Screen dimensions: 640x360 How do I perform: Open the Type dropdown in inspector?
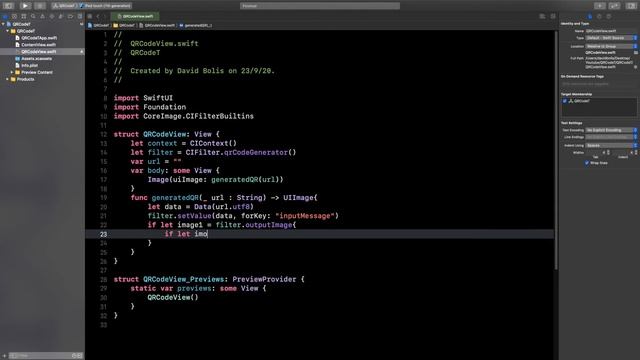coord(611,38)
